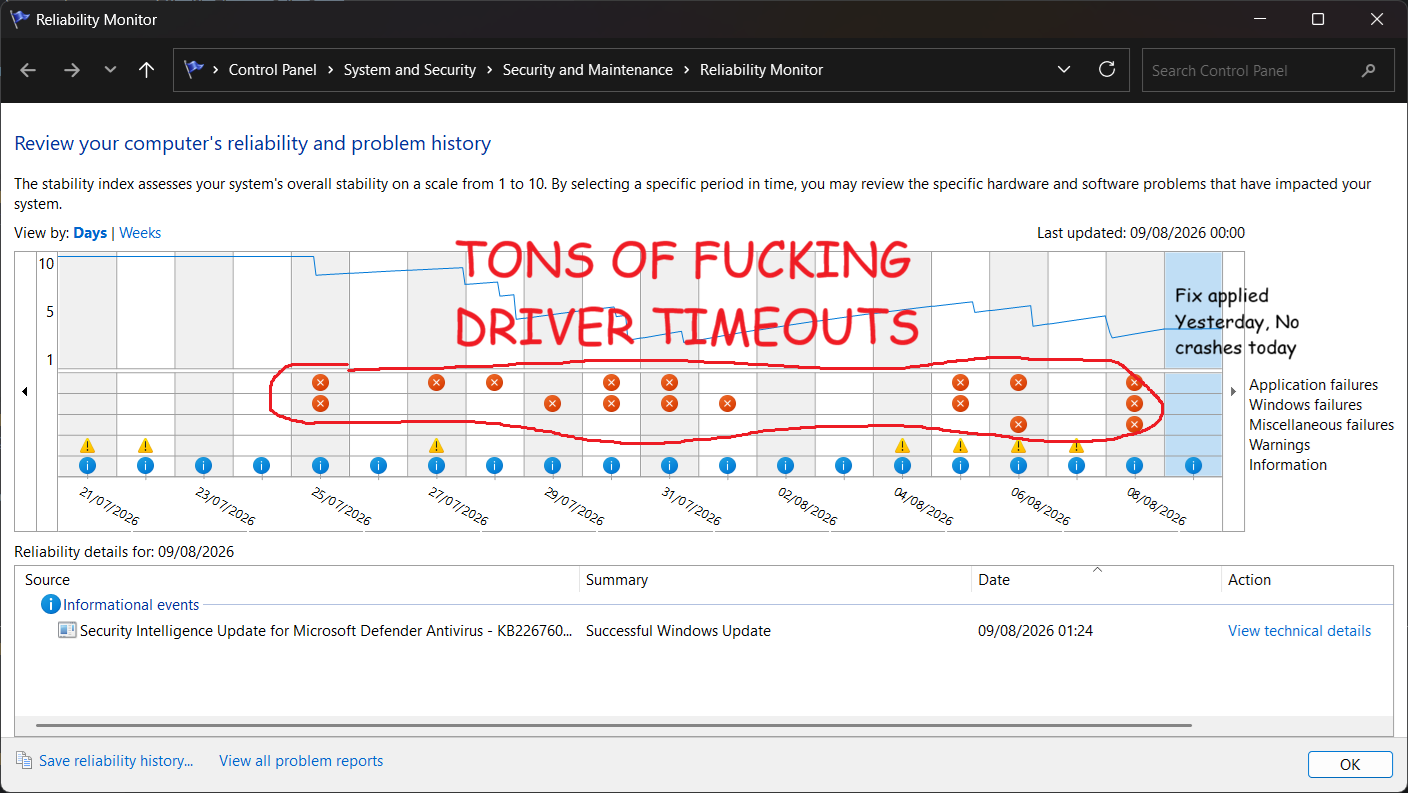The width and height of the screenshot is (1408, 793).
Task: Select the Windows failure icon for 29/07/2026
Action: tap(552, 403)
